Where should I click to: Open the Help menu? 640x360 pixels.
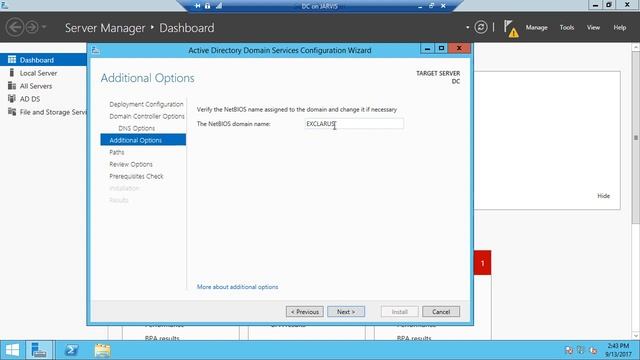click(620, 27)
